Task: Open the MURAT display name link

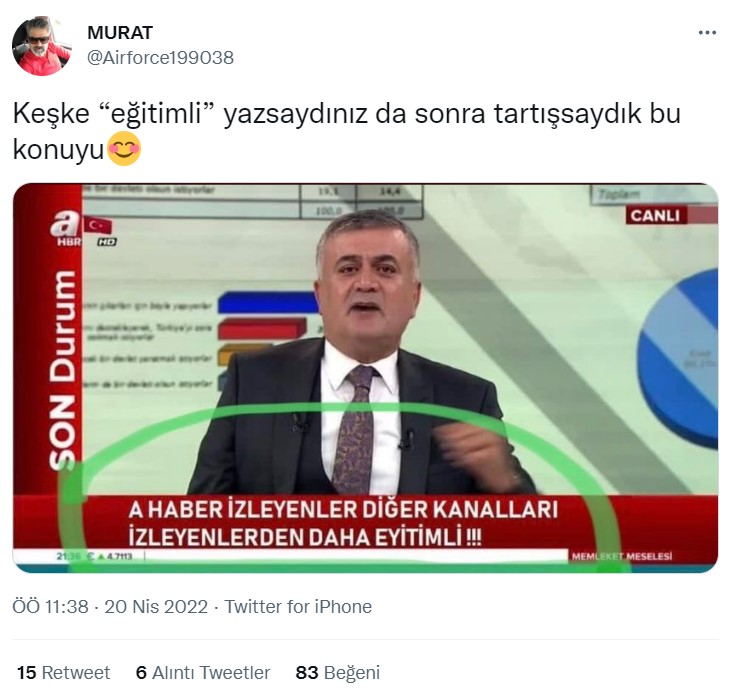Action: click(120, 33)
